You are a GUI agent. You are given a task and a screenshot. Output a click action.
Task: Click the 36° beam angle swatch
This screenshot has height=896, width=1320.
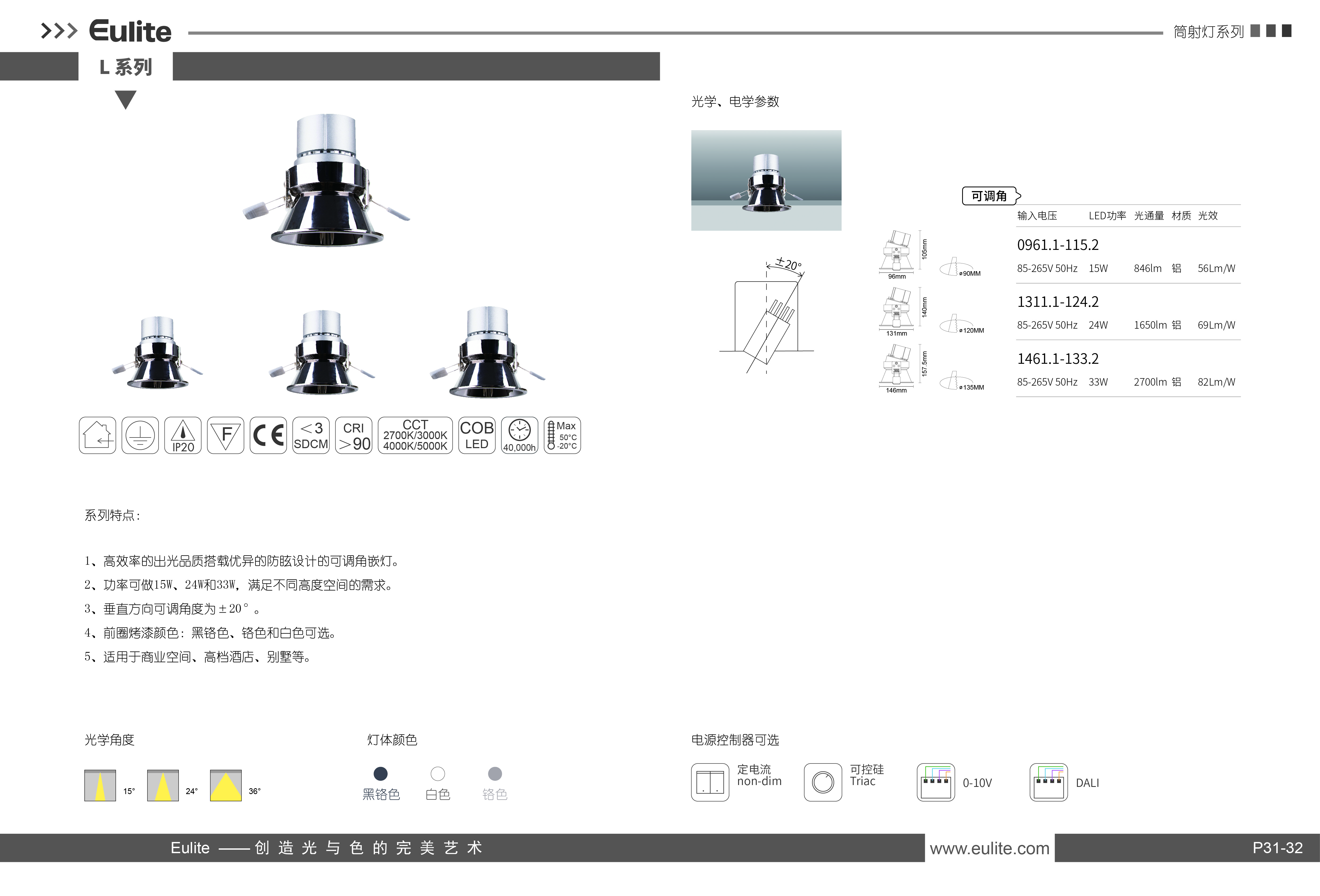click(226, 785)
